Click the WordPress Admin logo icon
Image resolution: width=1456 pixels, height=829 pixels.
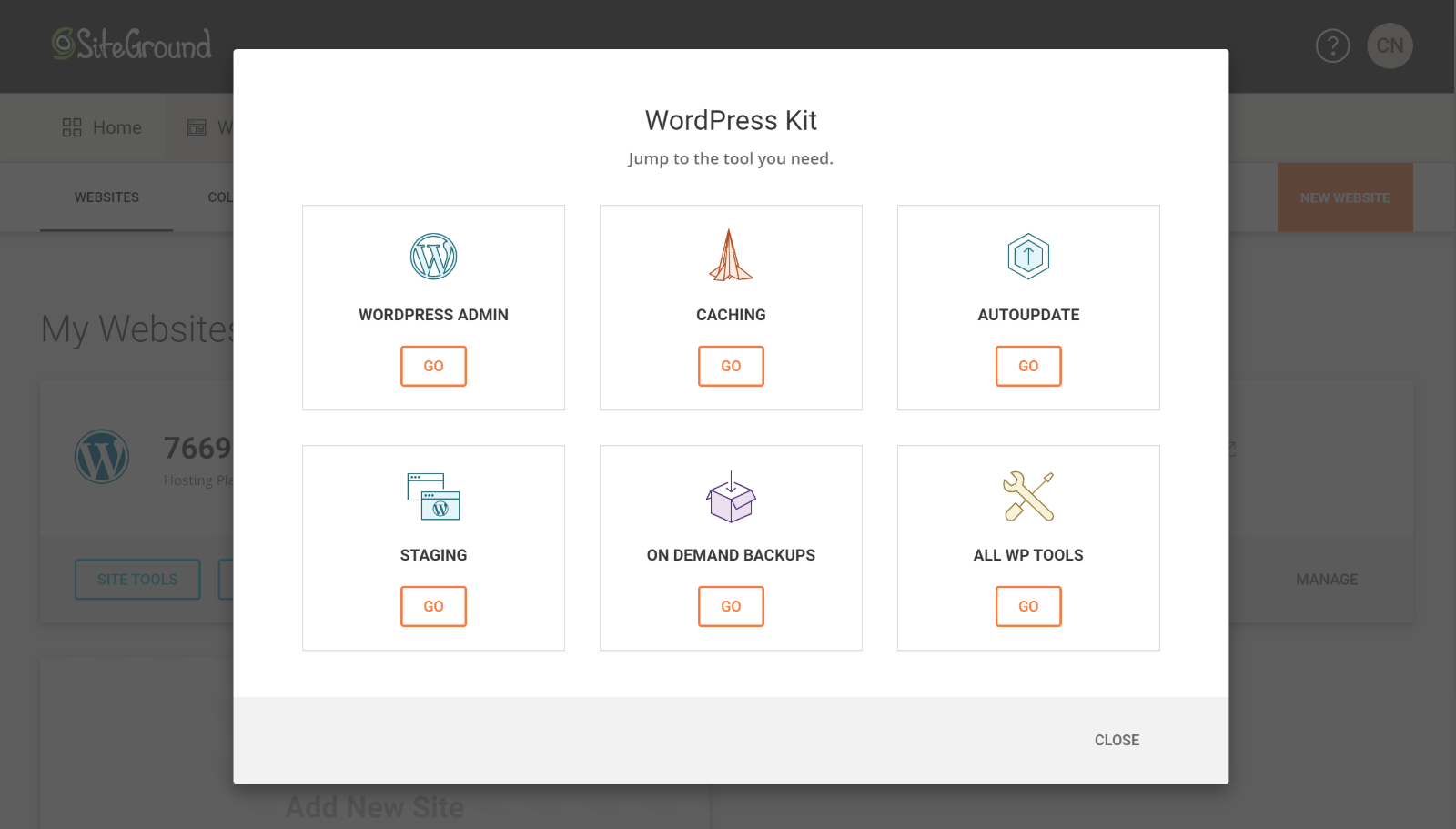pyautogui.click(x=433, y=257)
